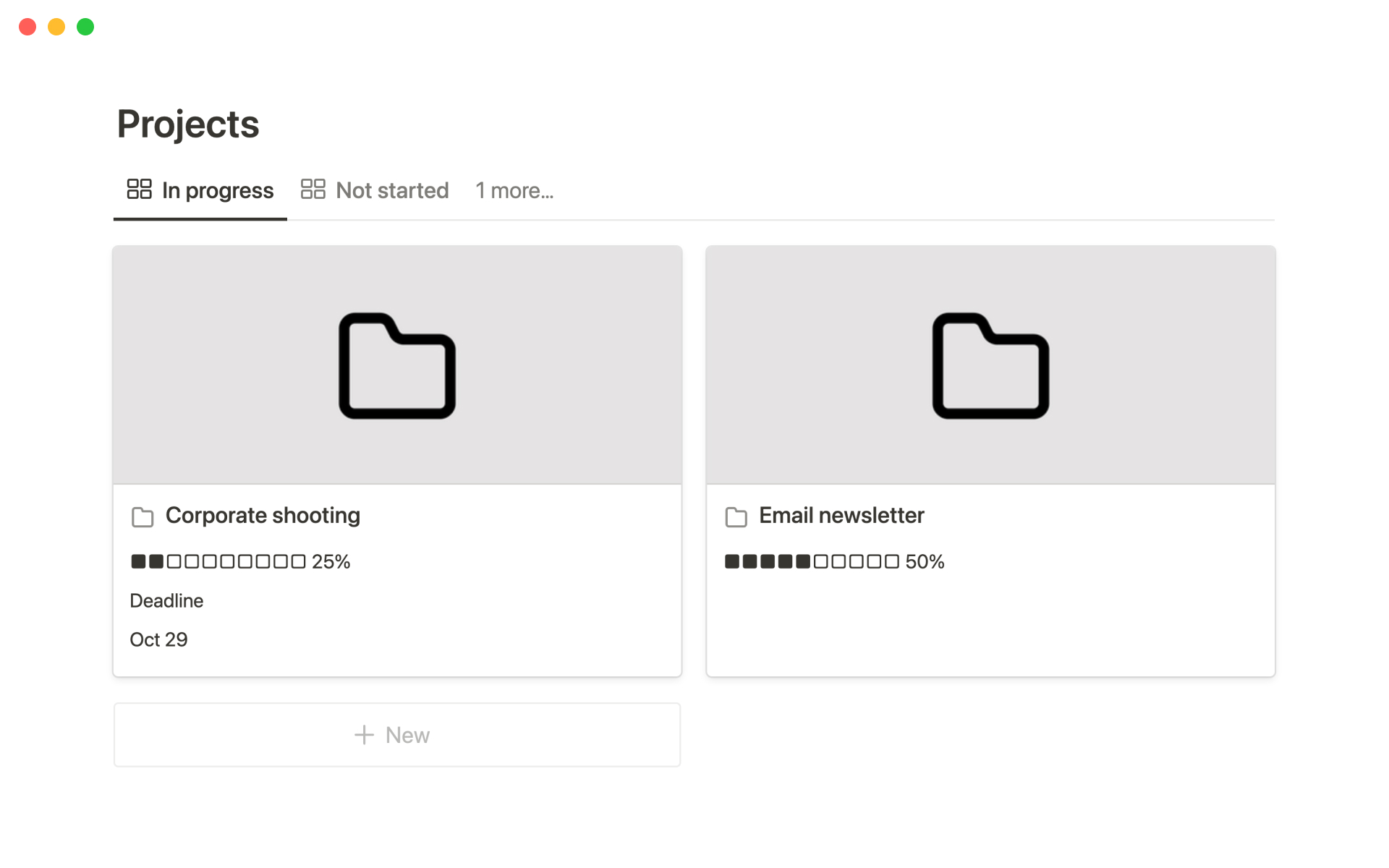Click the gallery icon on In progress tab

(139, 190)
